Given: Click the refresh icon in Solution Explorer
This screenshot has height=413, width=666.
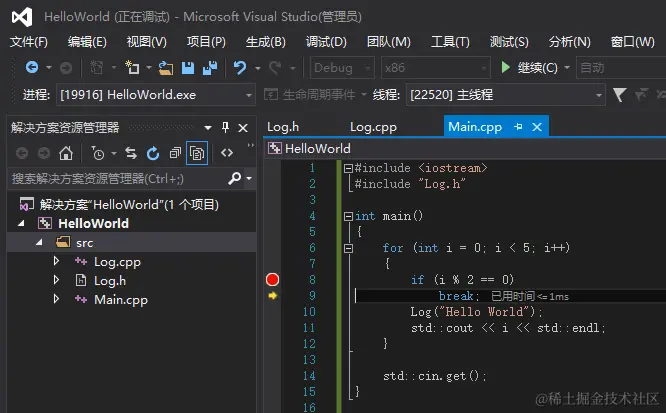Looking at the screenshot, I should [153, 153].
